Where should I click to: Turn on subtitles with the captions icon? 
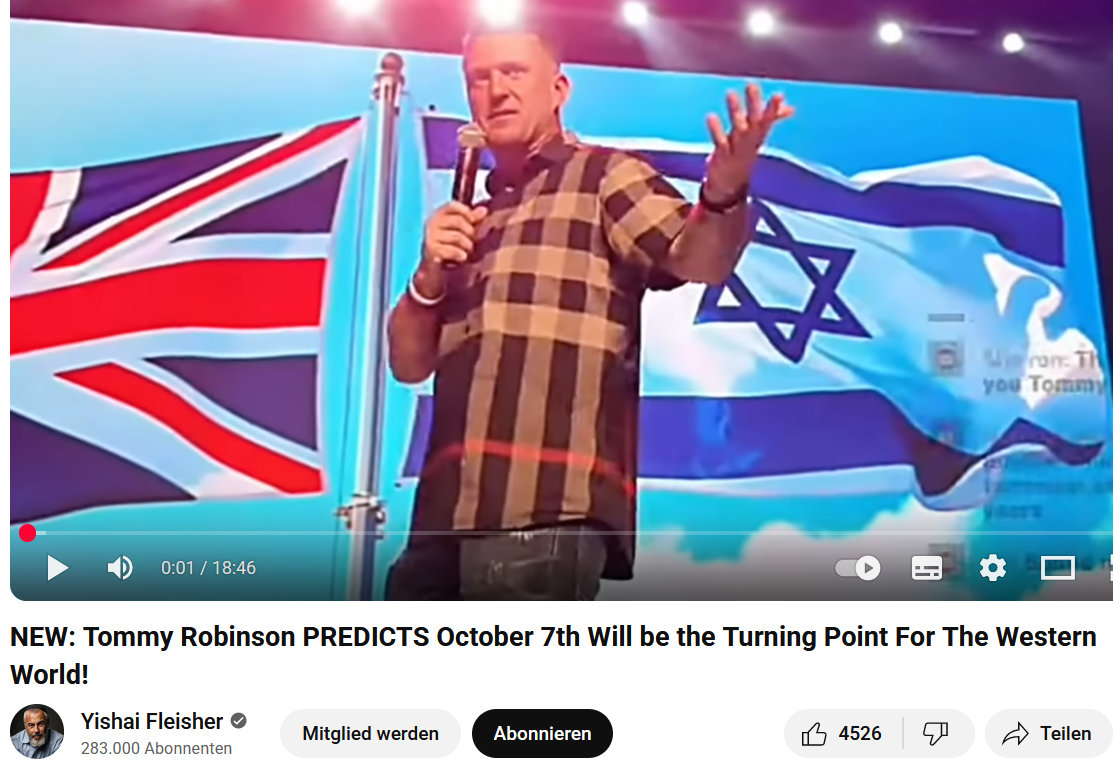click(x=926, y=568)
